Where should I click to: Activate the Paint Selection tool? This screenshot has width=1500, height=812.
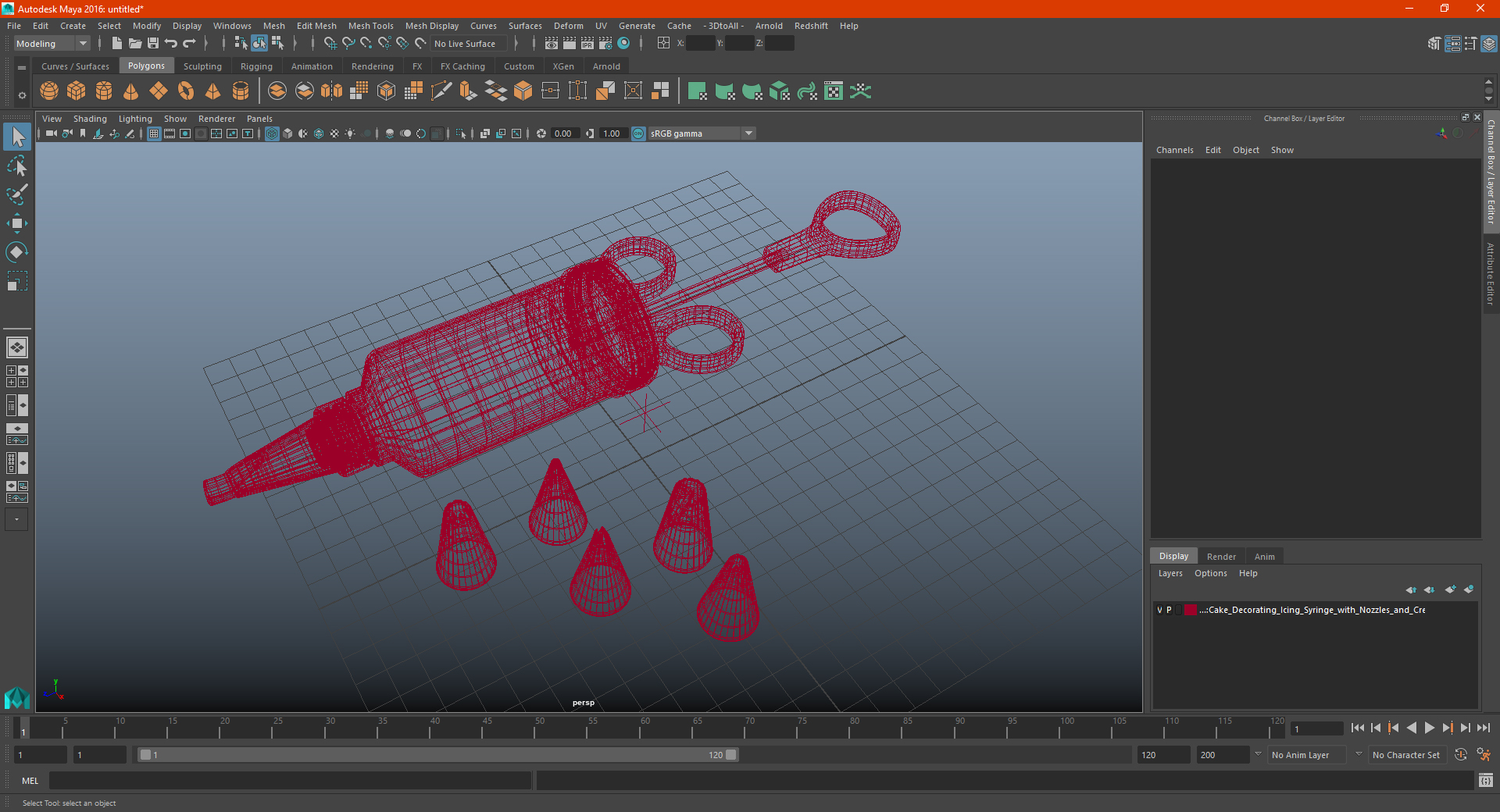[x=17, y=194]
